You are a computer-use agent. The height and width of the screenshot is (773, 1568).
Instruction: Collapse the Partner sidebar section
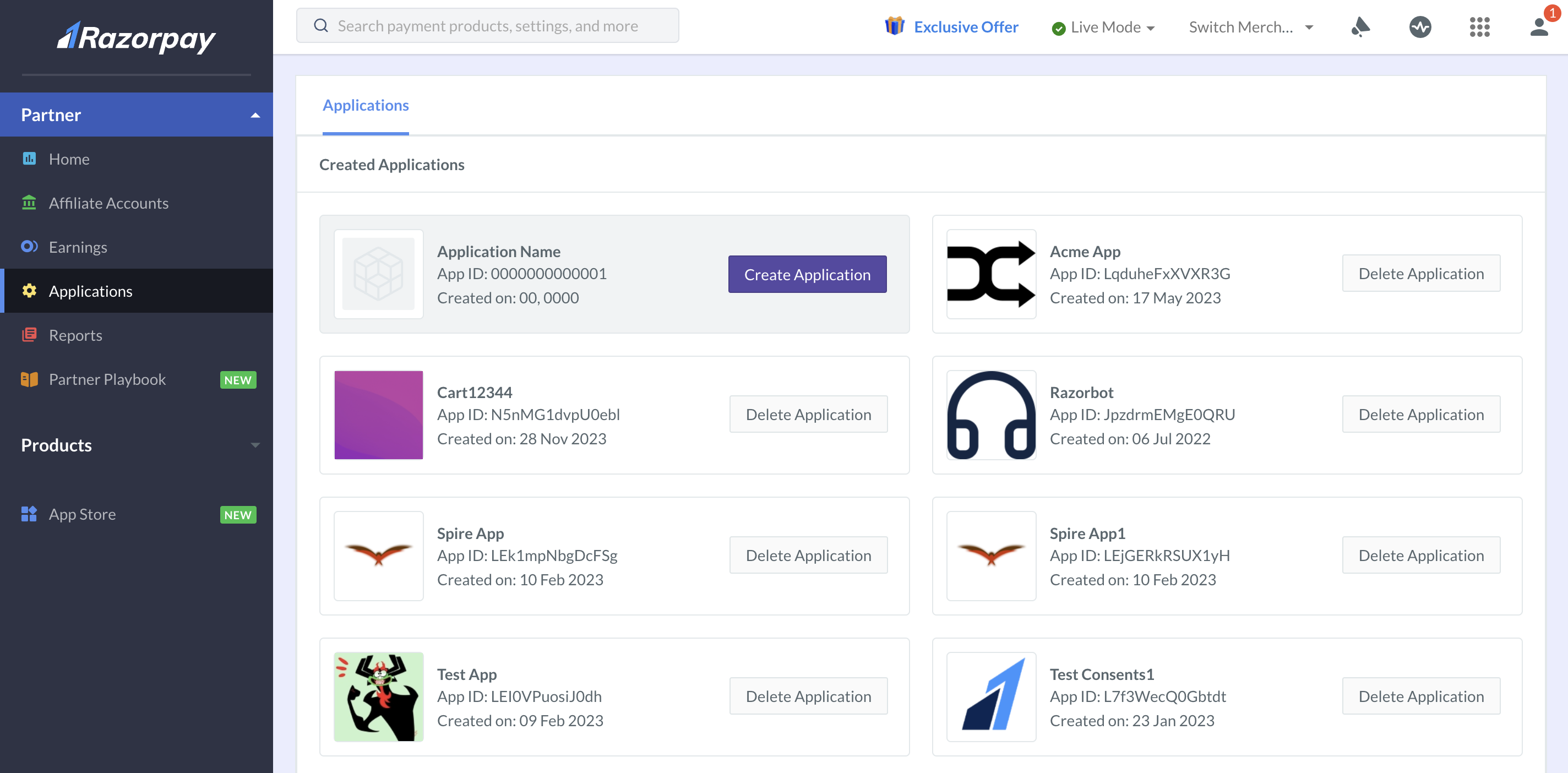coord(137,115)
